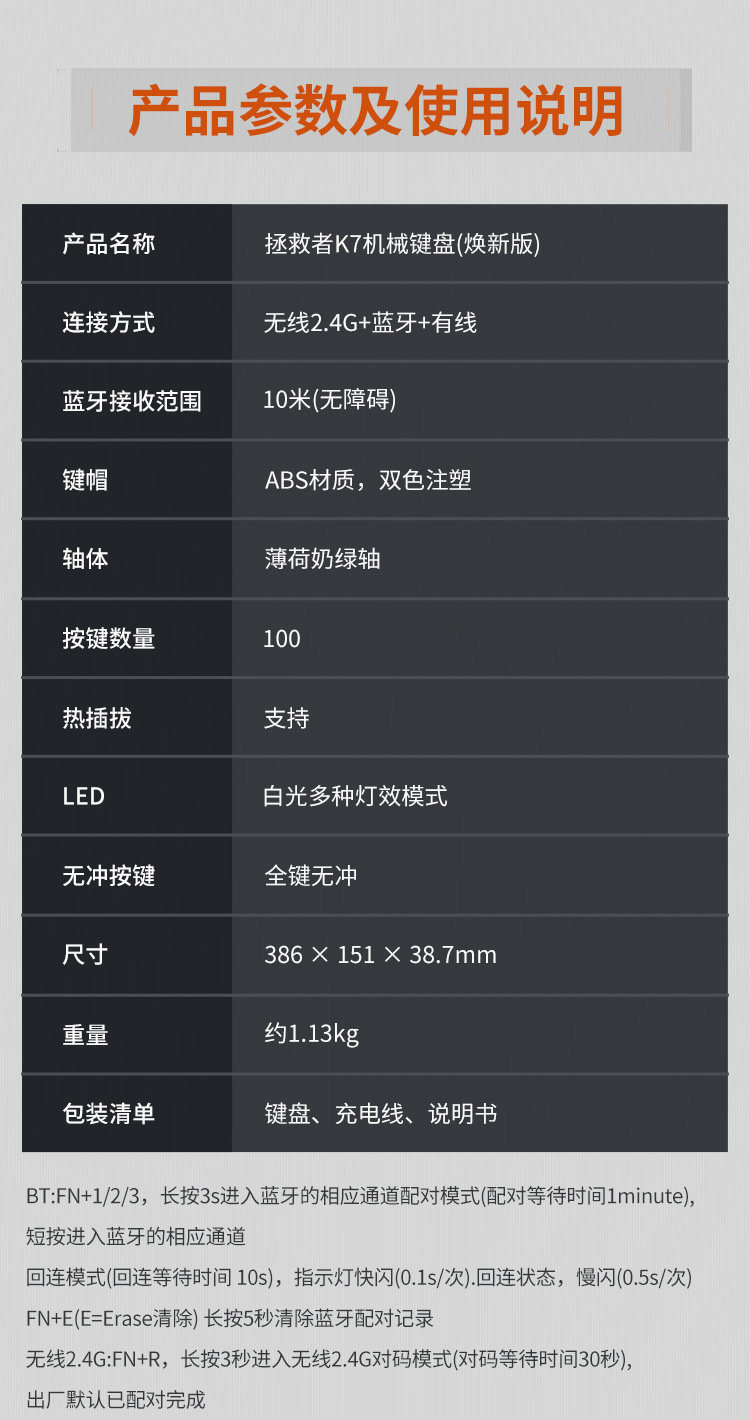Screen dimensions: 750x1420
Task: Click the 拯救者K7机械键盘(焕新版) product name
Action: 402,243
